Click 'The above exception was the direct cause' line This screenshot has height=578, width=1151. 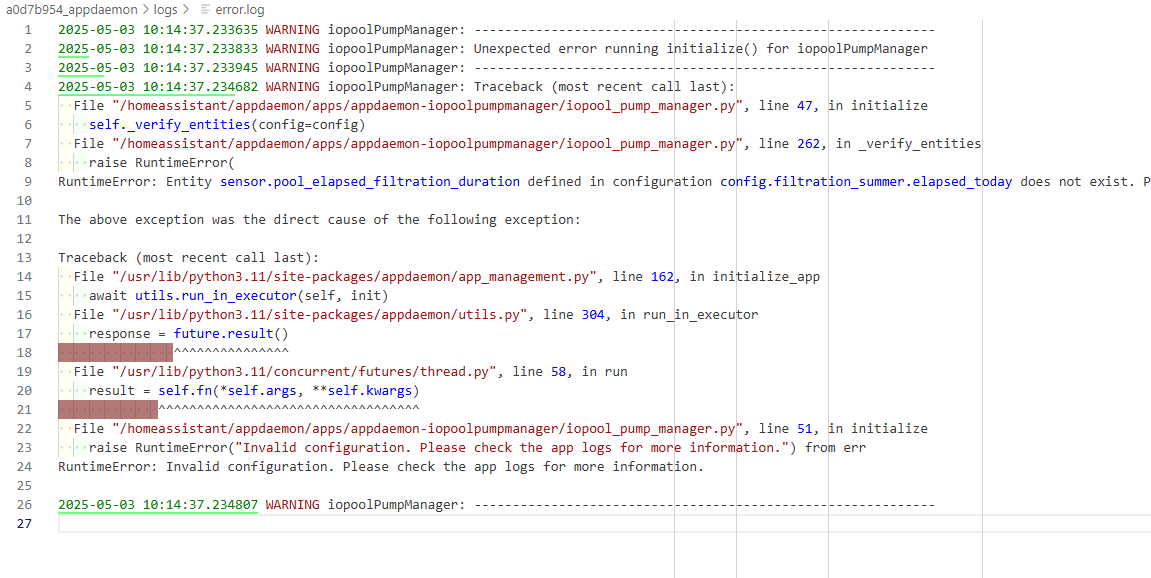[x=319, y=220]
